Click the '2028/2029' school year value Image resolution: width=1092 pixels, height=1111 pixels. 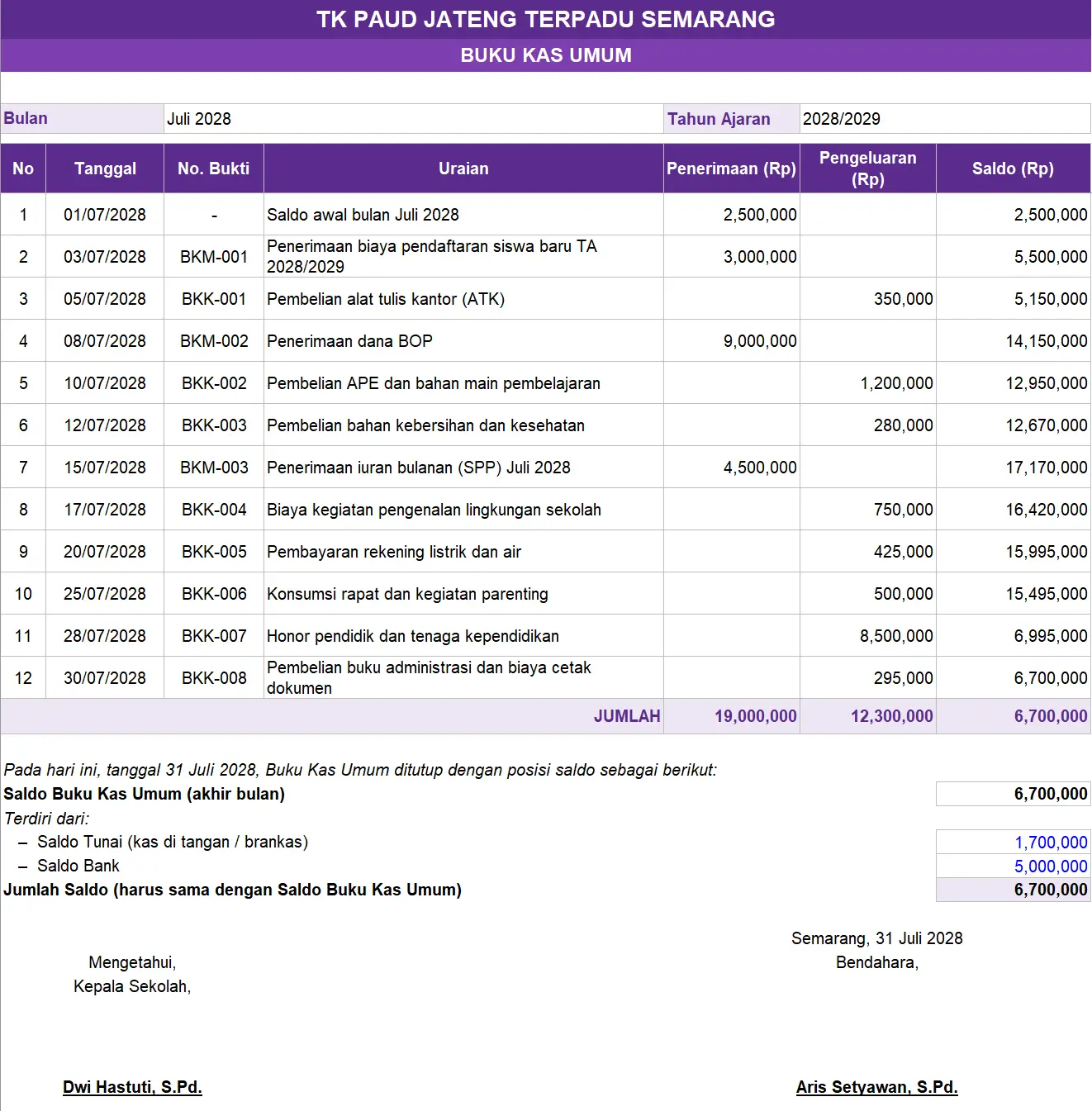point(945,118)
